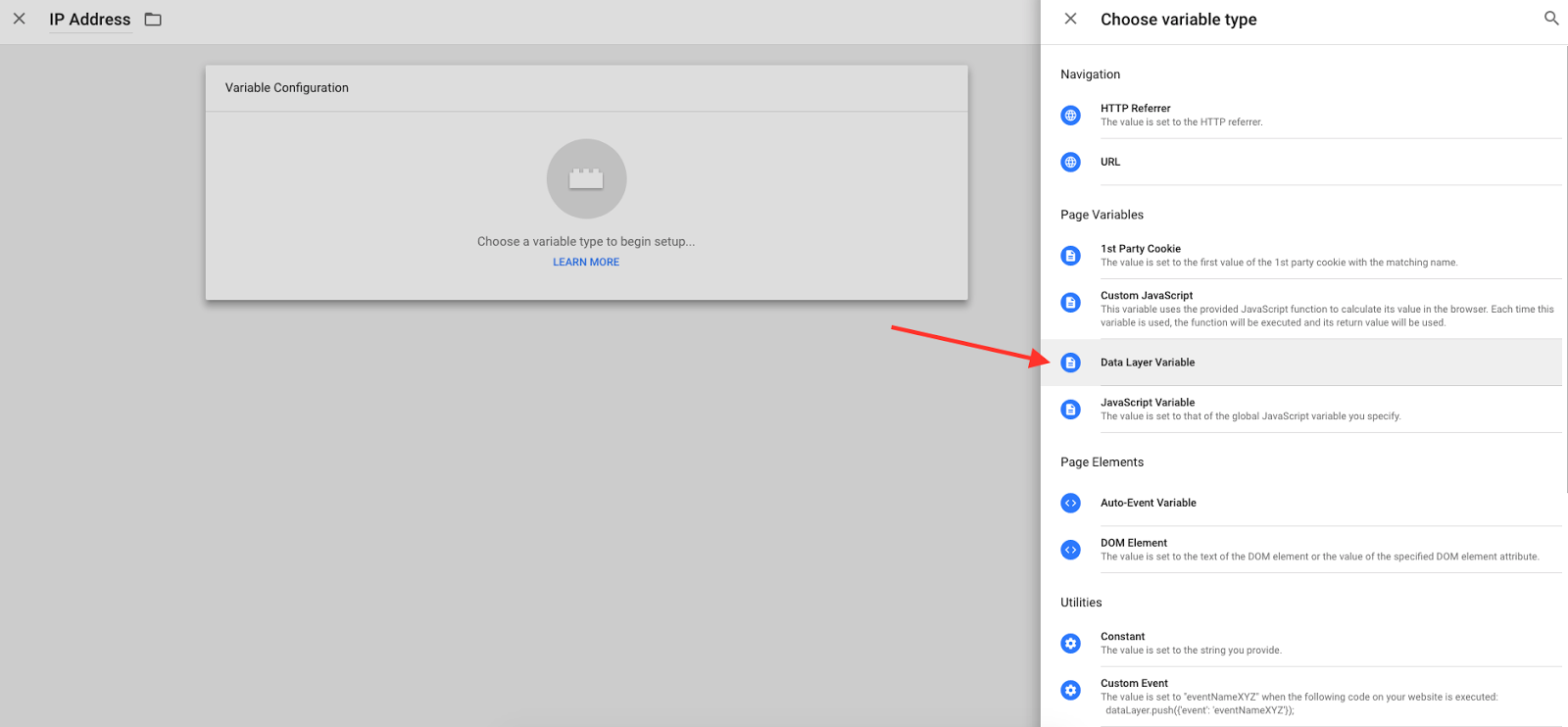The image size is (1568, 727).
Task: Click the Page Elements section heading
Action: (1102, 462)
